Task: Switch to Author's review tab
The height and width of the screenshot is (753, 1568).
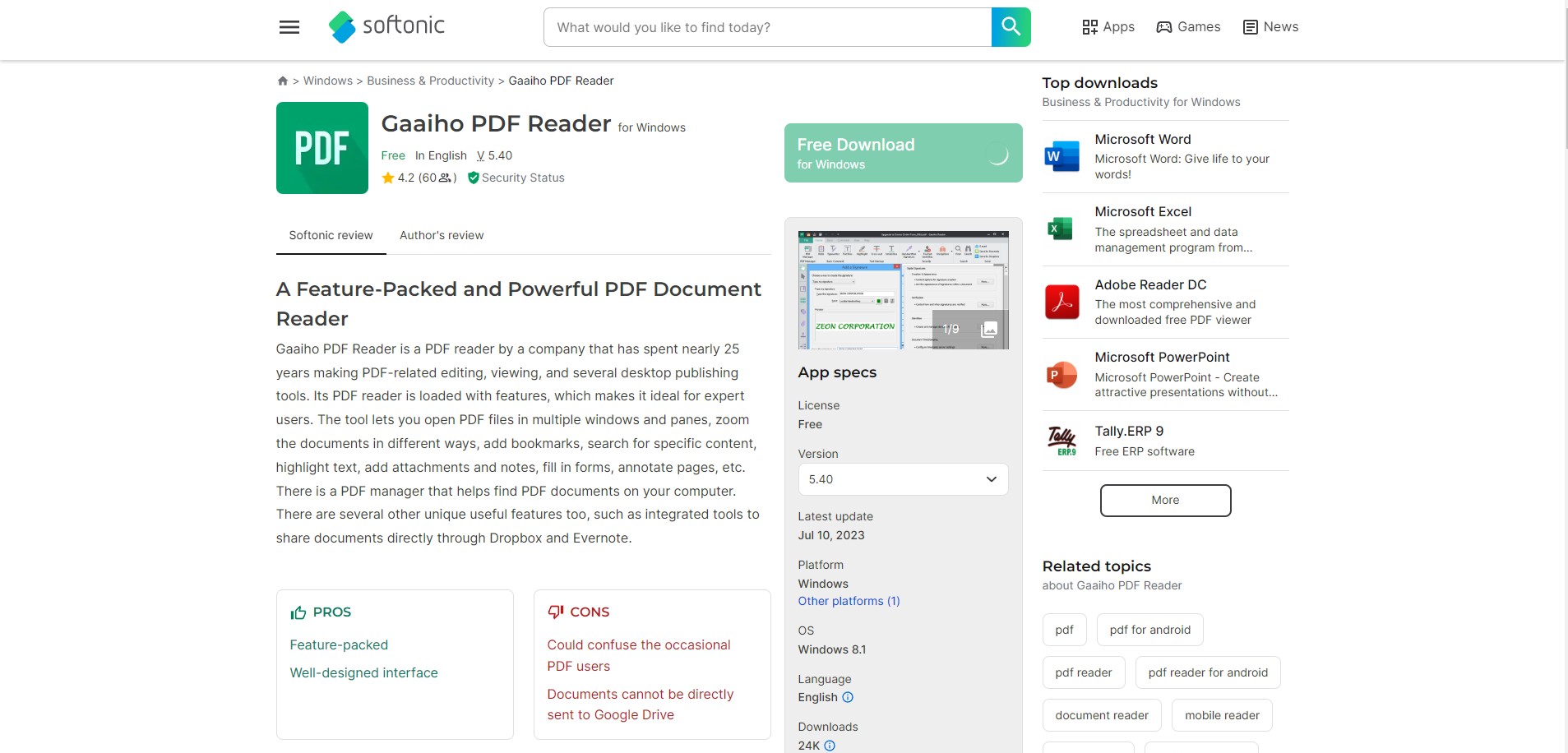Action: pos(442,236)
